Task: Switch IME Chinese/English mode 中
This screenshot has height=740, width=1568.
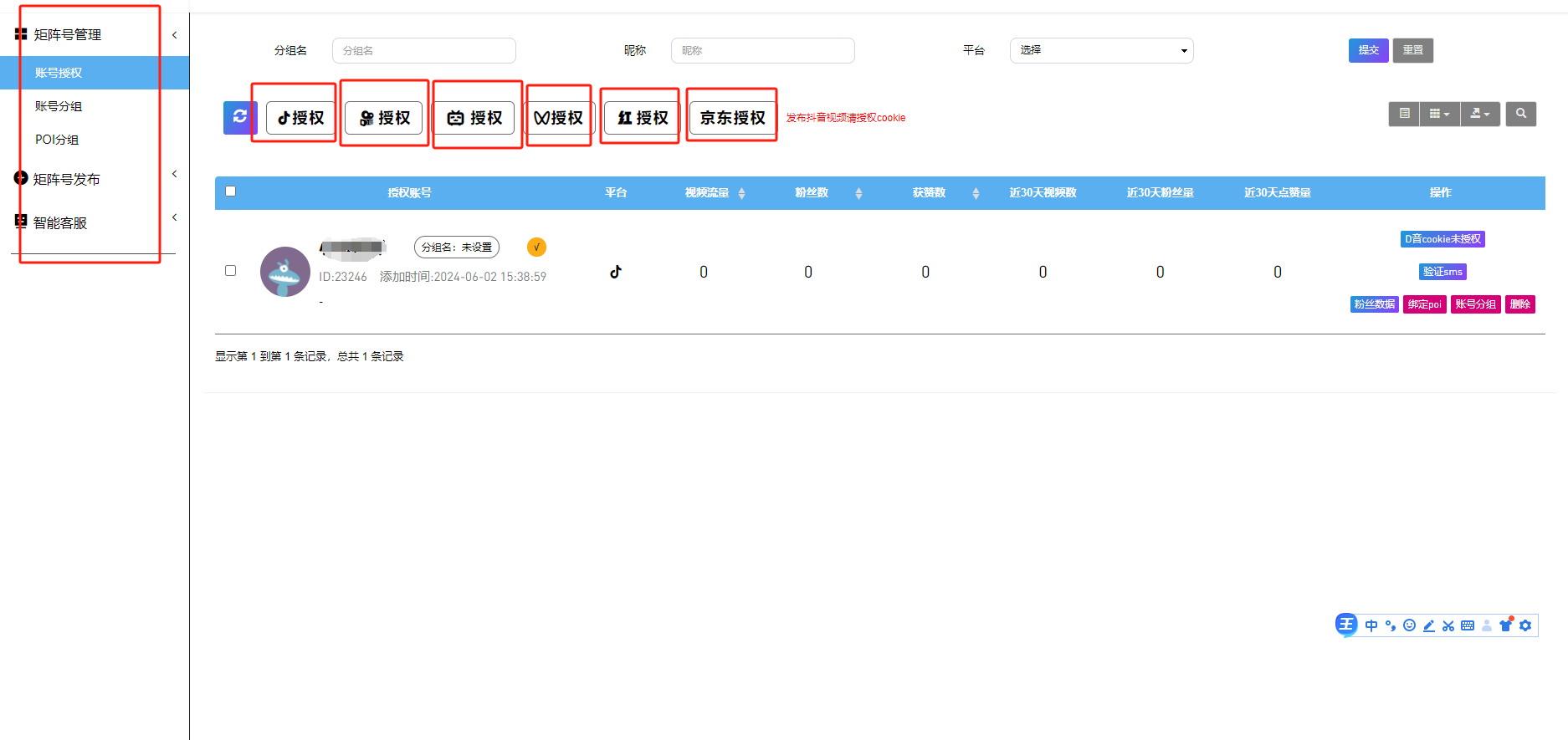Action: point(1371,625)
